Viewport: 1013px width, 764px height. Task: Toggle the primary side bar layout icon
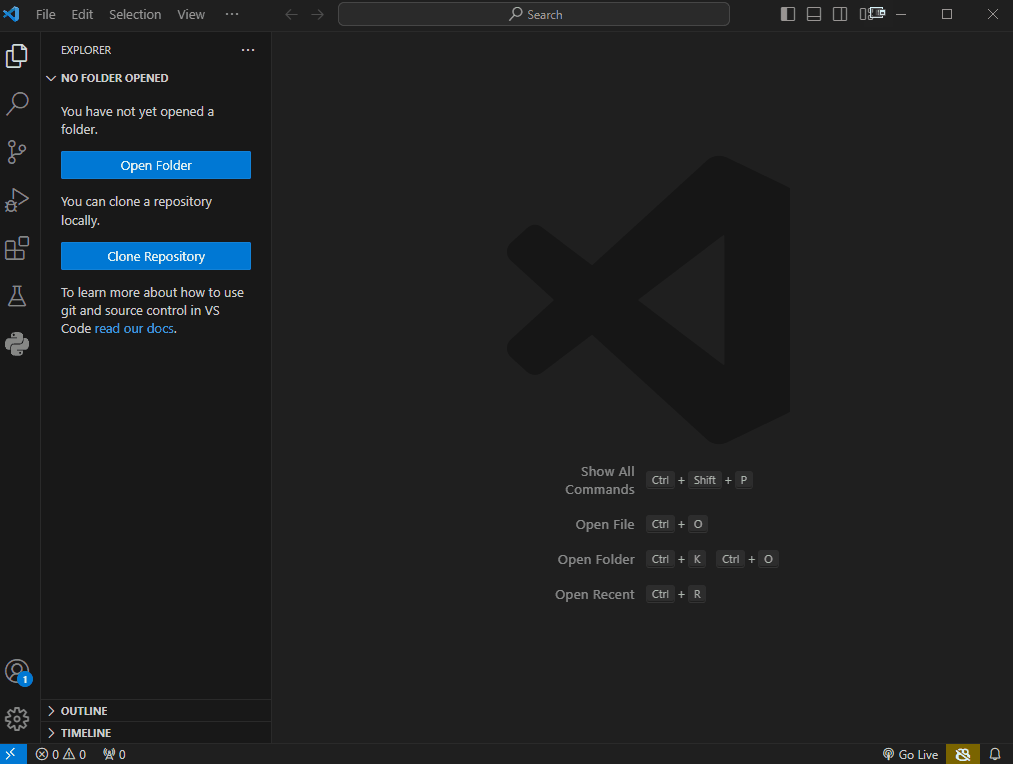788,14
